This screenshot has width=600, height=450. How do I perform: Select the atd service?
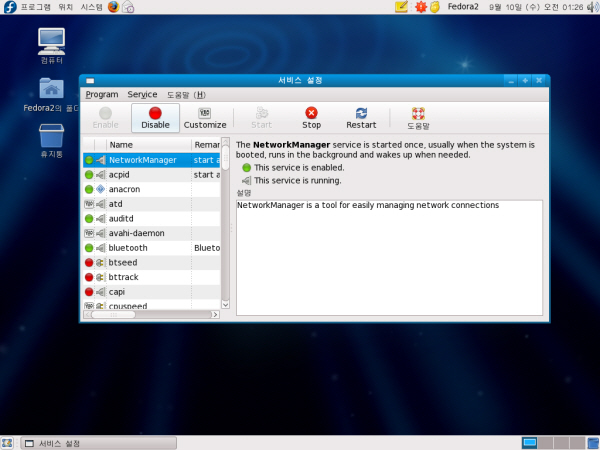pyautogui.click(x=152, y=204)
